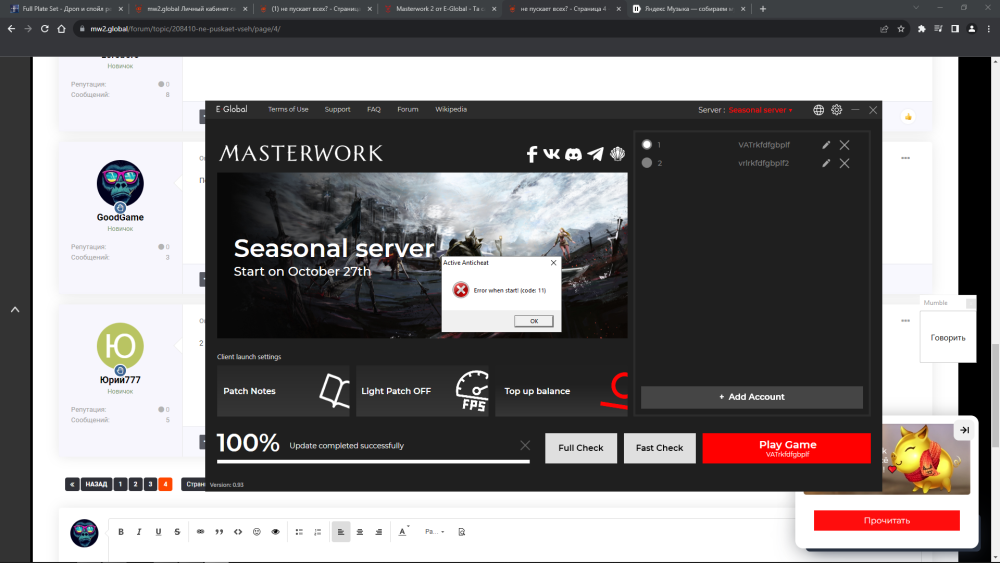
Task: Select account 1 radio button
Action: coord(647,145)
